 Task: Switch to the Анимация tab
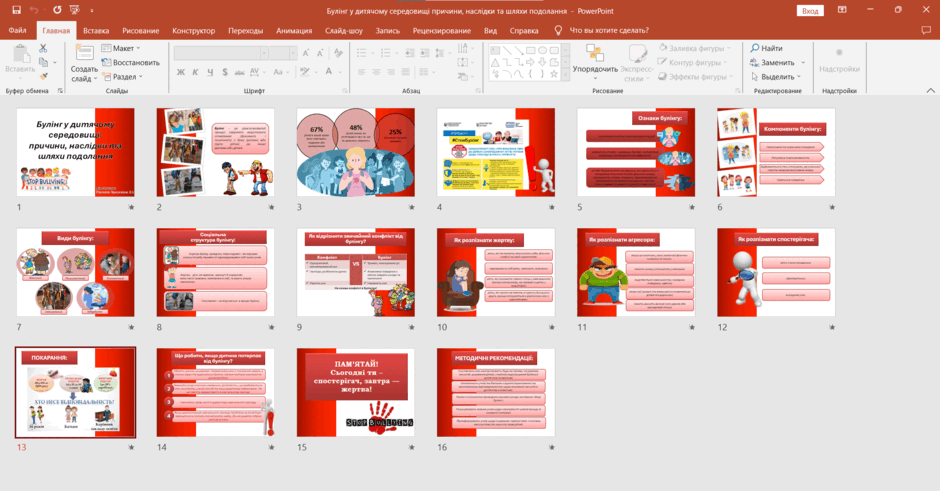pyautogui.click(x=294, y=30)
